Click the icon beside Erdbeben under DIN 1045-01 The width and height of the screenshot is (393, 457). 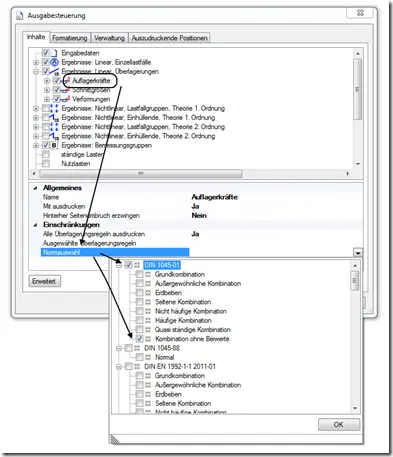coord(148,293)
